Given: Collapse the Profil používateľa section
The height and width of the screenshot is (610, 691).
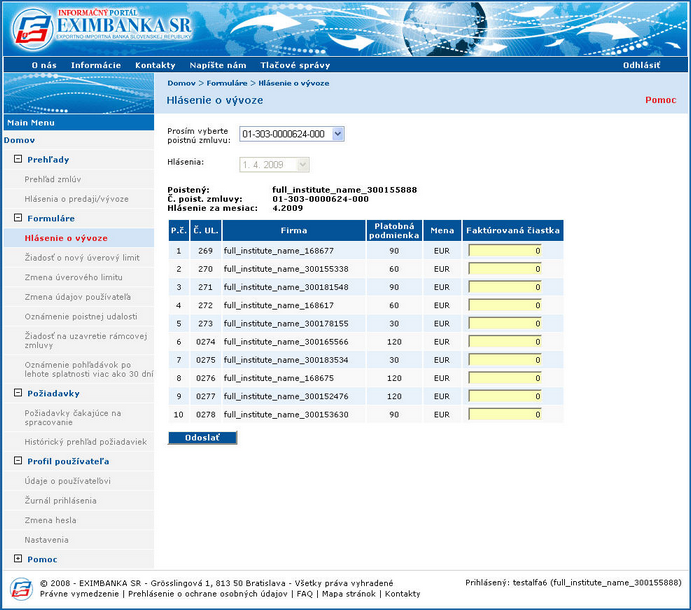Looking at the screenshot, I should [18, 461].
